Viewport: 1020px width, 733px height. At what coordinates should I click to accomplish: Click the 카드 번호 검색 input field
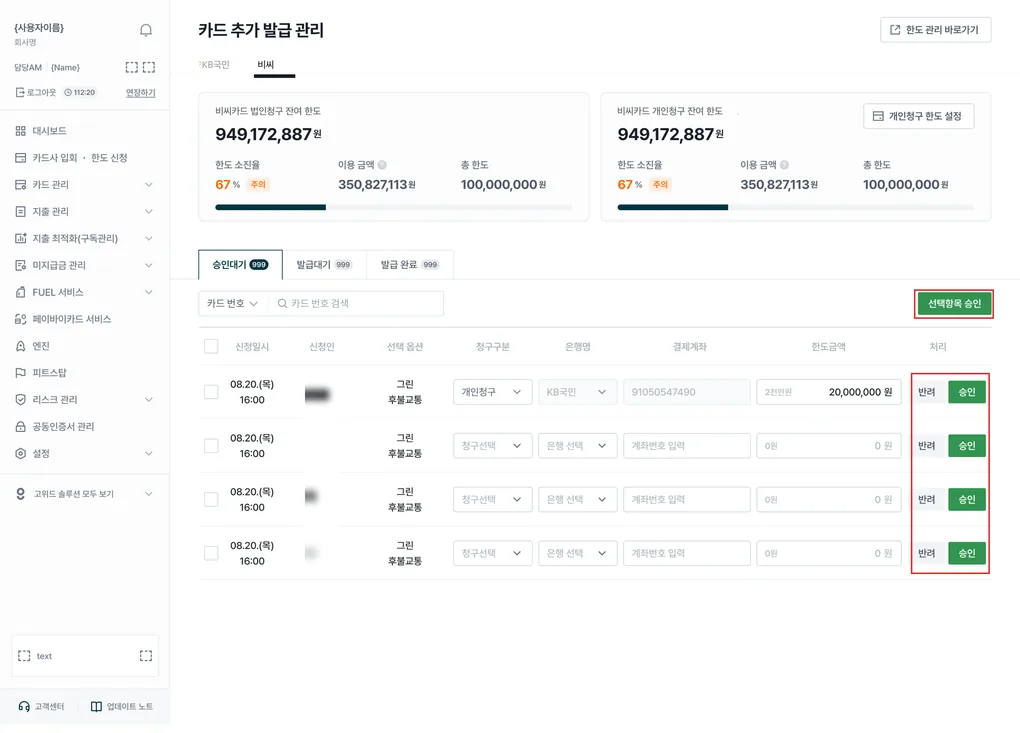[356, 304]
